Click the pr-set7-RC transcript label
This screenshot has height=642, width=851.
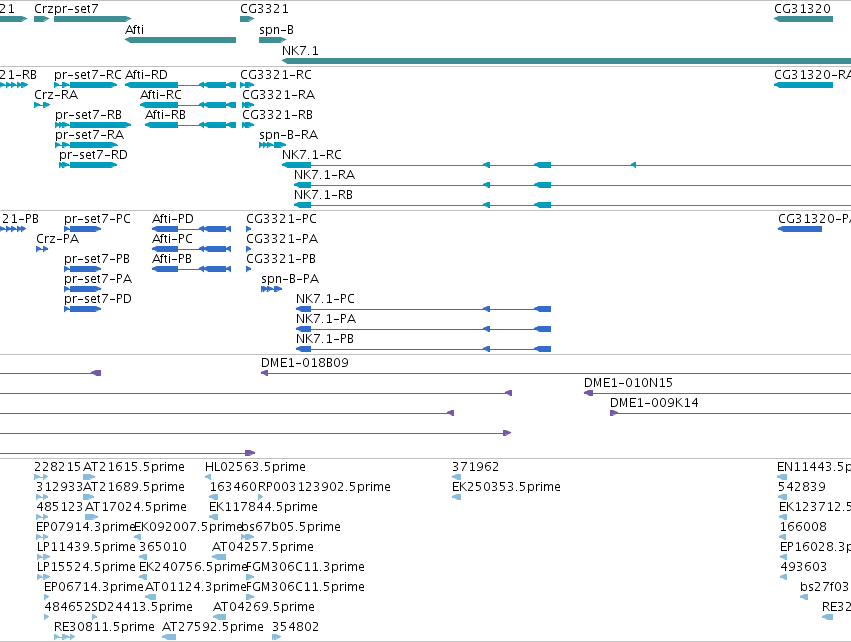[88, 75]
